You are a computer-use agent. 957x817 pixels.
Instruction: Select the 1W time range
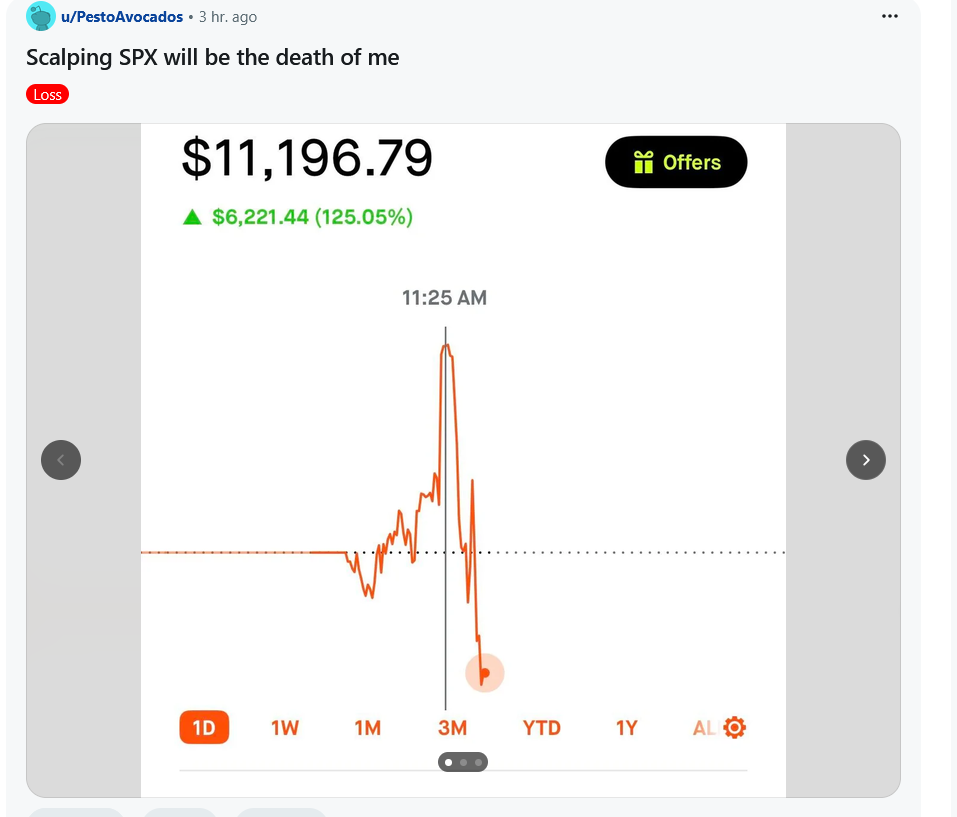click(284, 728)
